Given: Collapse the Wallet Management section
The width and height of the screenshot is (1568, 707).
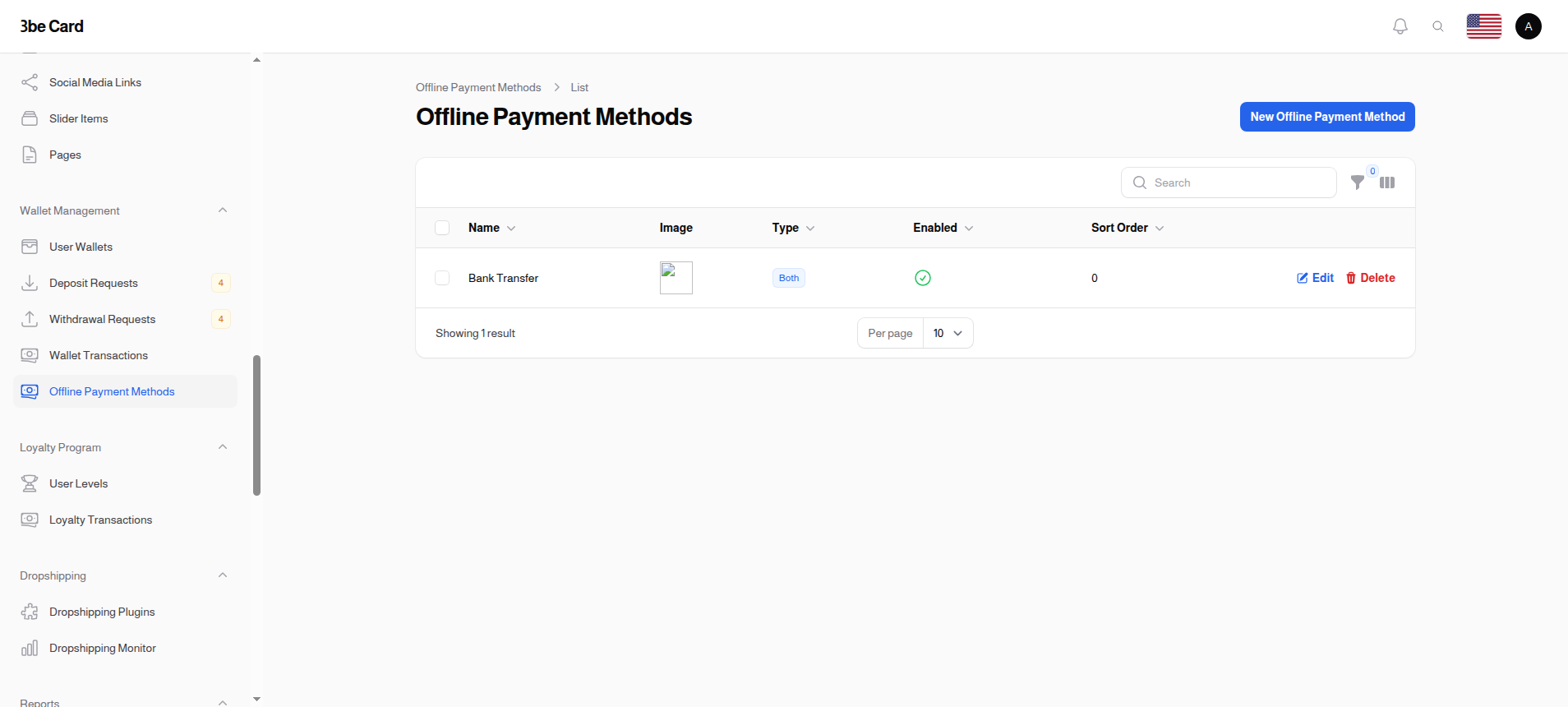Looking at the screenshot, I should [223, 210].
